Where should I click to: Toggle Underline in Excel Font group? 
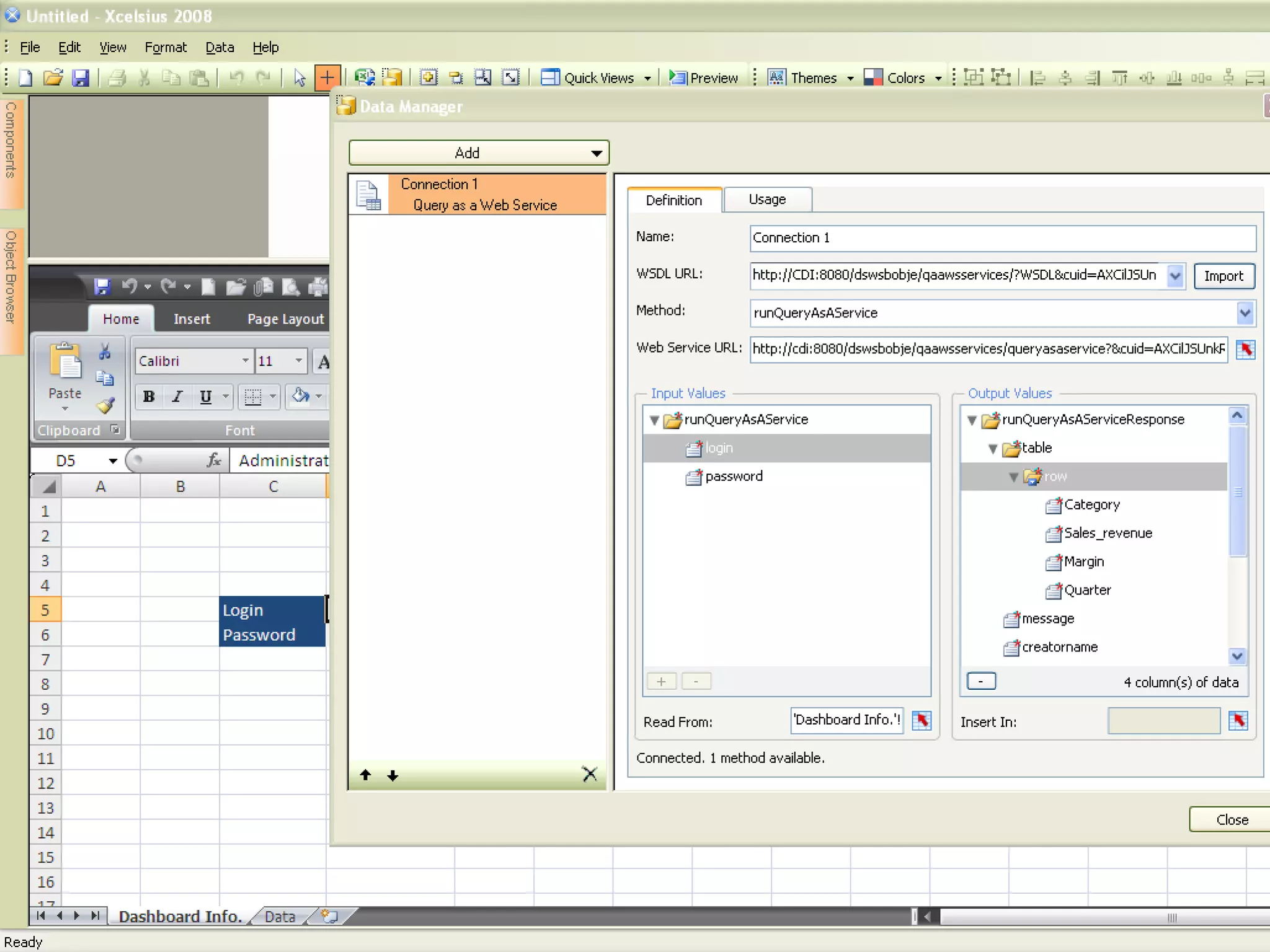[x=206, y=396]
